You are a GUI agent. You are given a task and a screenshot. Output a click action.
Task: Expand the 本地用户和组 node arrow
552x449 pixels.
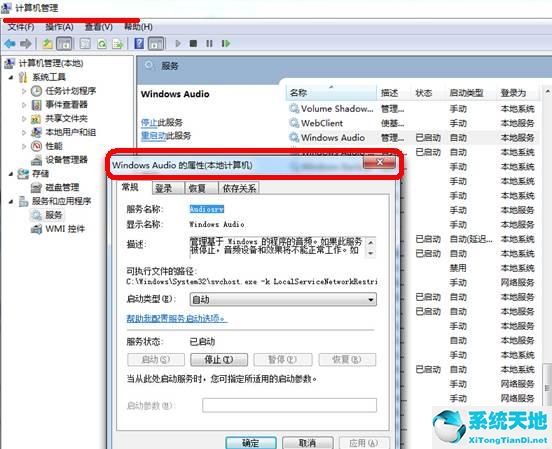pos(24,132)
